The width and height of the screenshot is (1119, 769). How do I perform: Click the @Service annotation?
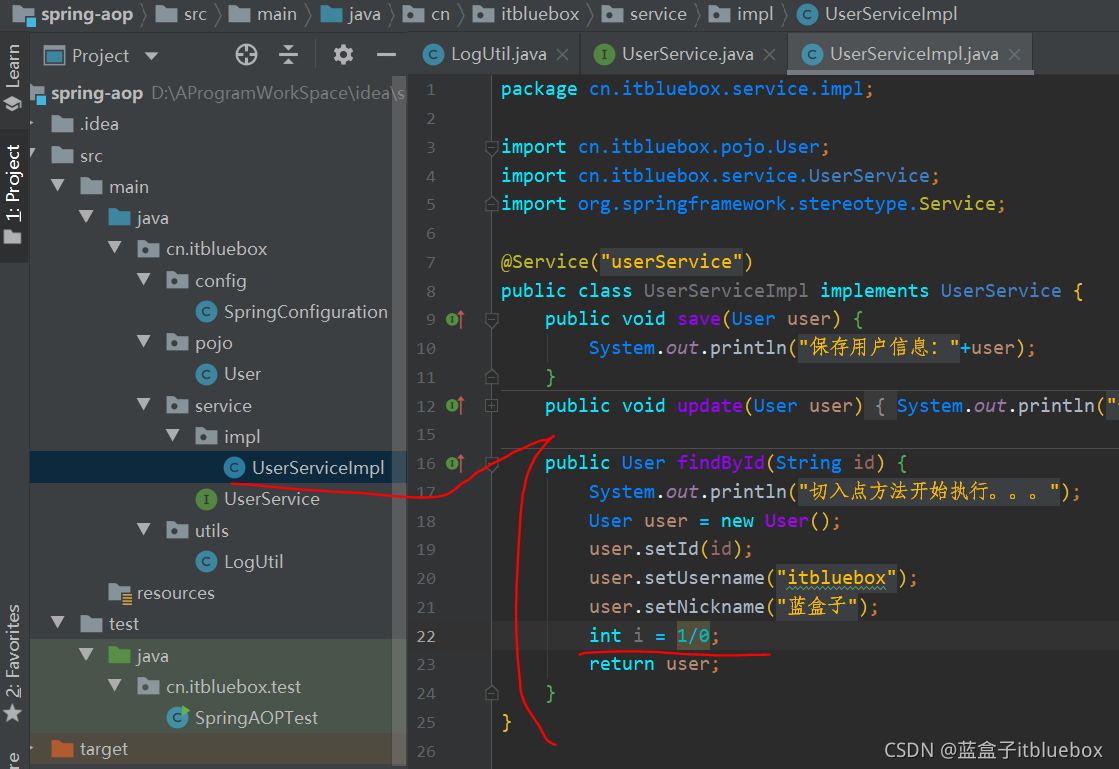coord(545,262)
